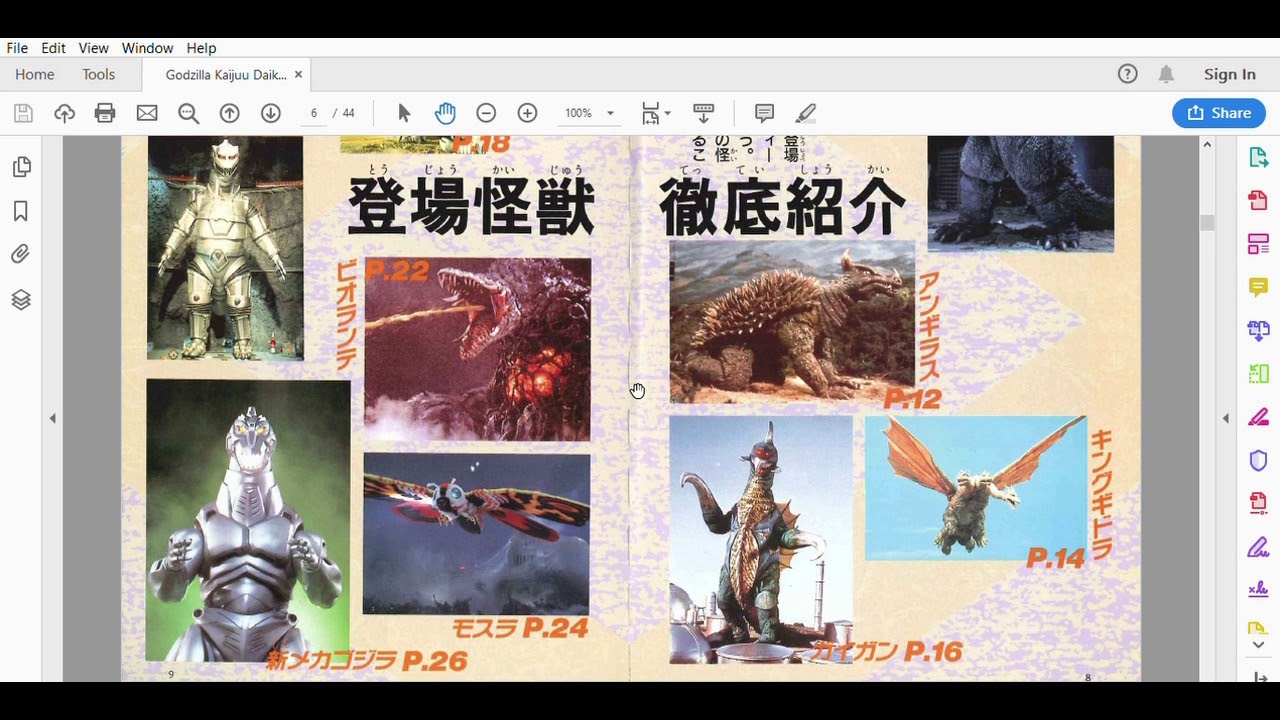The image size is (1280, 720).
Task: Open the blue Request Signatures tool
Action: pos(1258,590)
